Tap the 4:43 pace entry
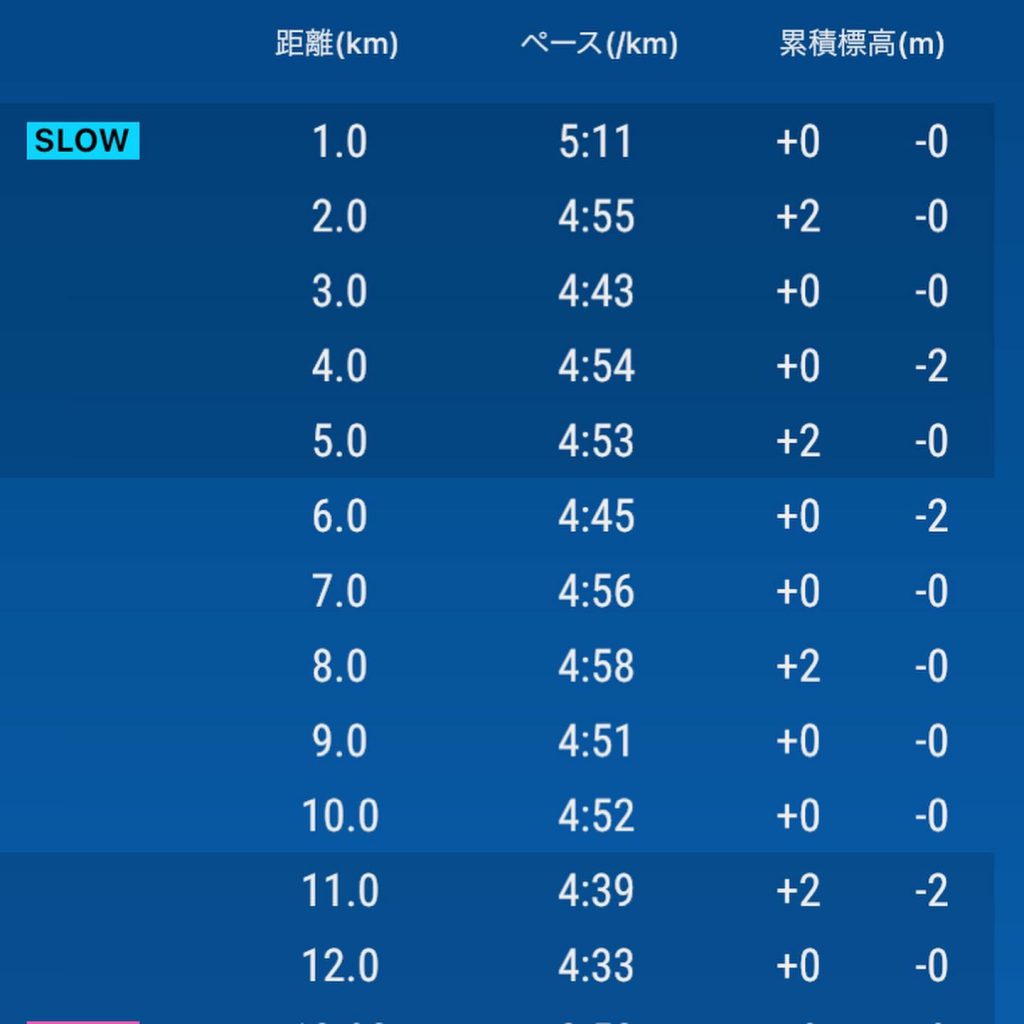The image size is (1024, 1024). (596, 291)
